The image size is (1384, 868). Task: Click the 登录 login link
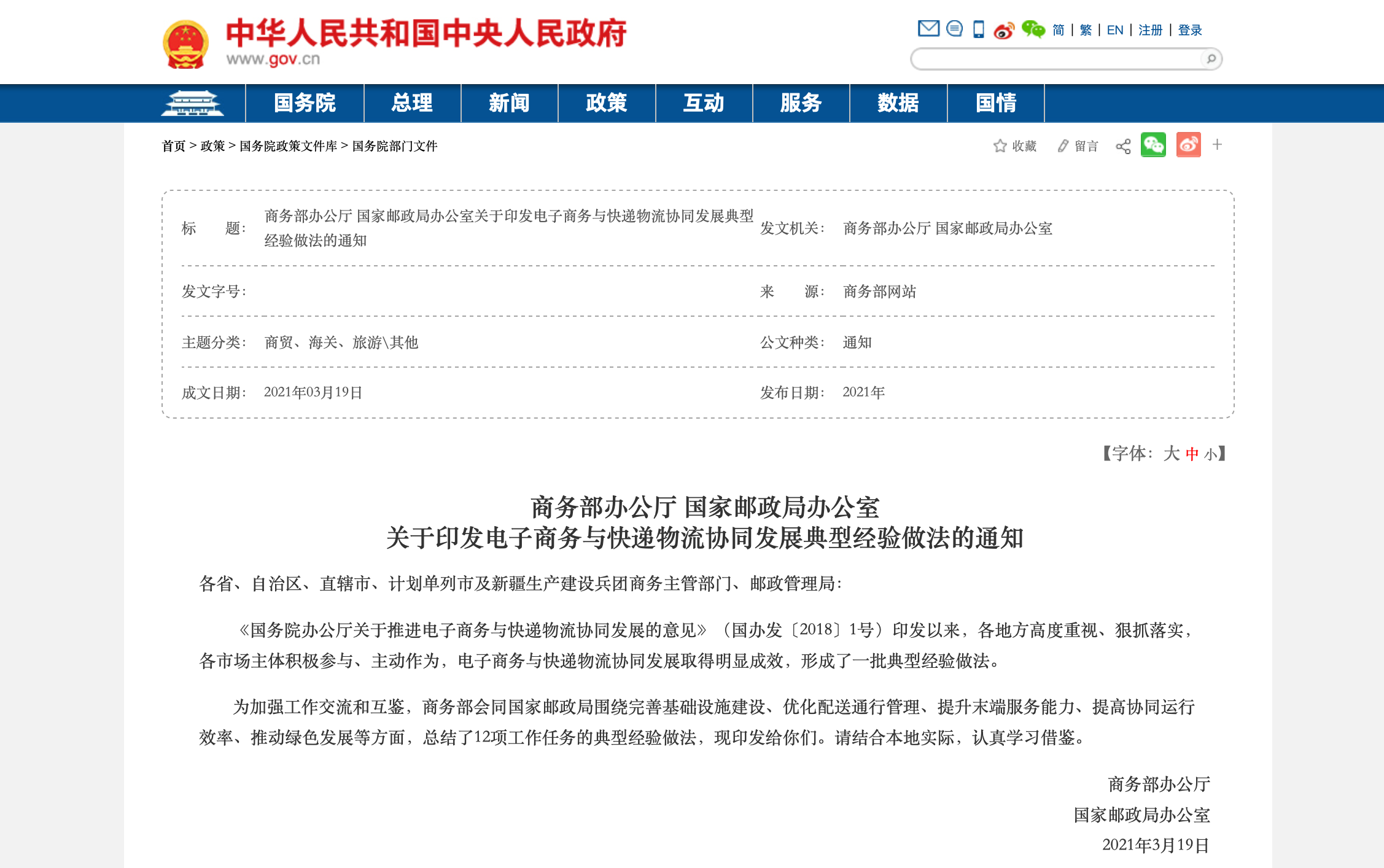click(x=1190, y=30)
